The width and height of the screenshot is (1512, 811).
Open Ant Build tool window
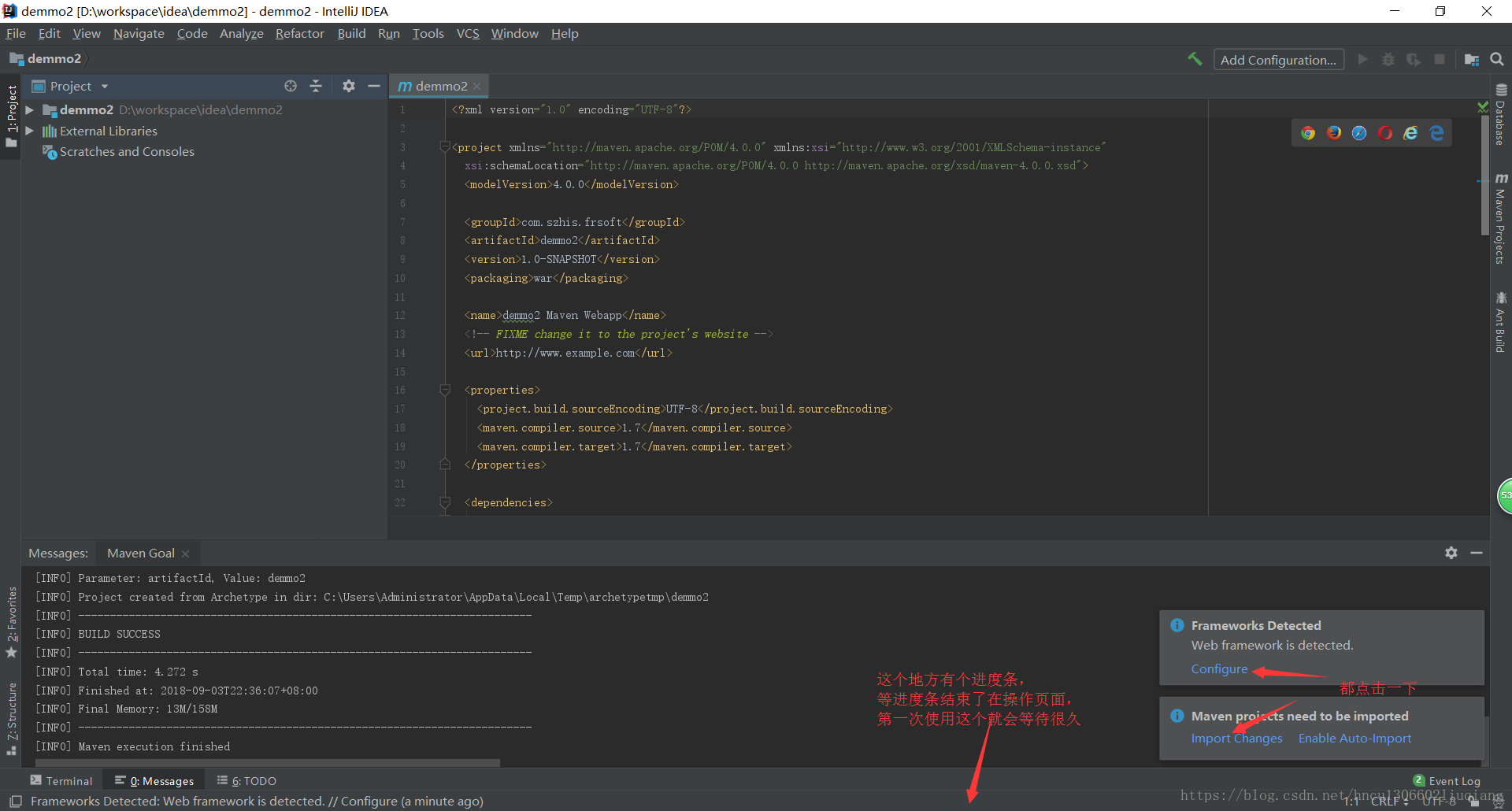(x=1501, y=322)
